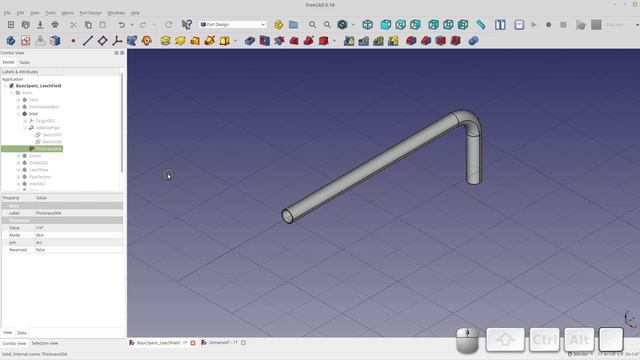This screenshot has height=360, width=640.
Task: Click the Measure distance ruler icon
Action: [x=481, y=24]
